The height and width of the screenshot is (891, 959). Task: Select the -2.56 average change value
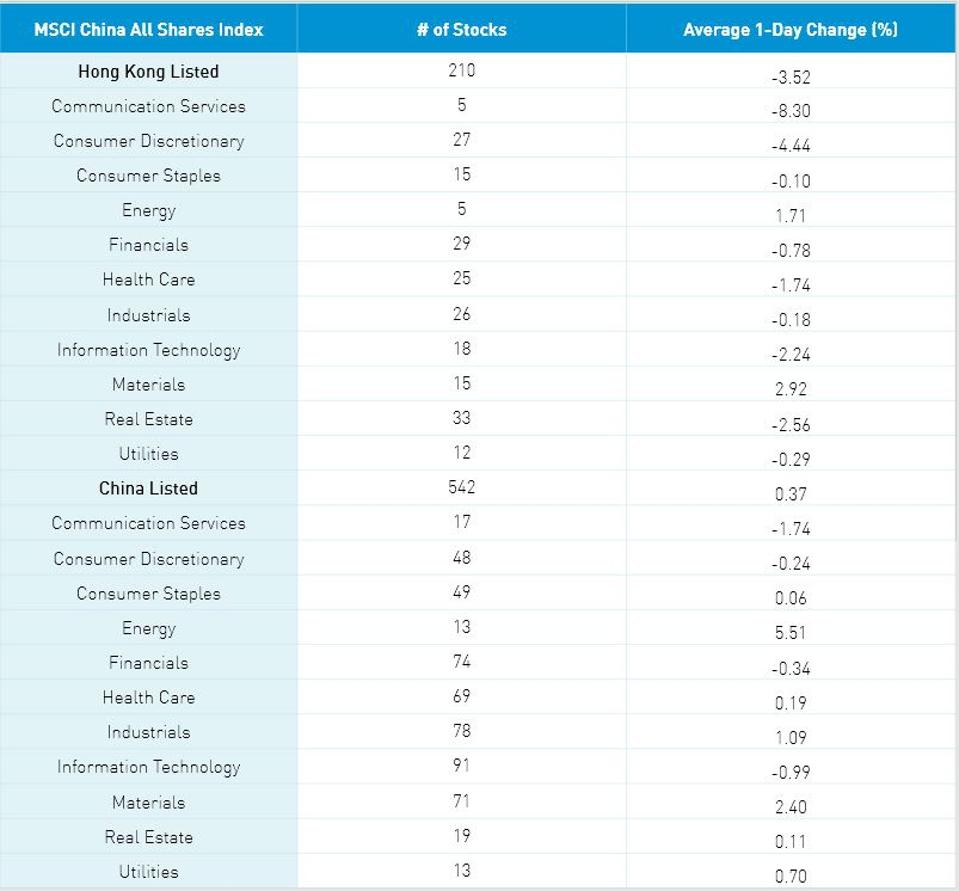(790, 424)
